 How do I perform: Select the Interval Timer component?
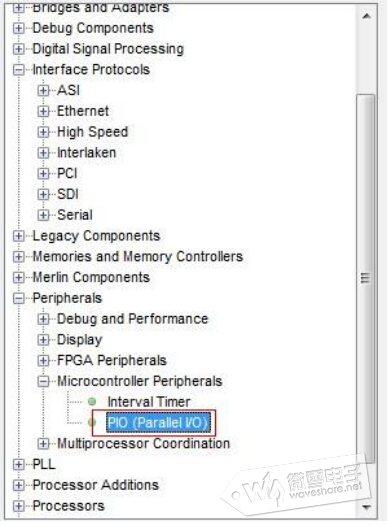pos(149,402)
